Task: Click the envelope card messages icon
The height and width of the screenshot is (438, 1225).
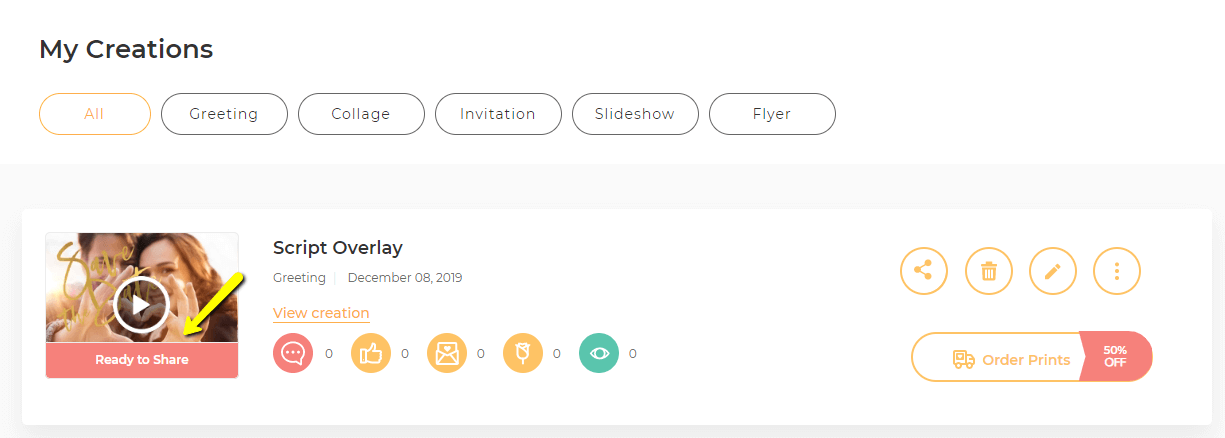Action: (x=447, y=353)
